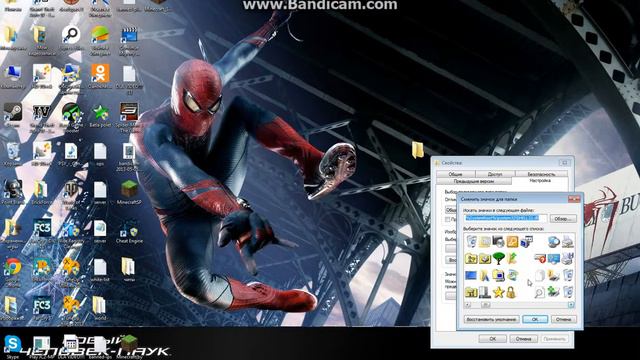The width and height of the screenshot is (640, 360).
Task: Toggle the checkbox in the Properties window
Action: (448, 219)
